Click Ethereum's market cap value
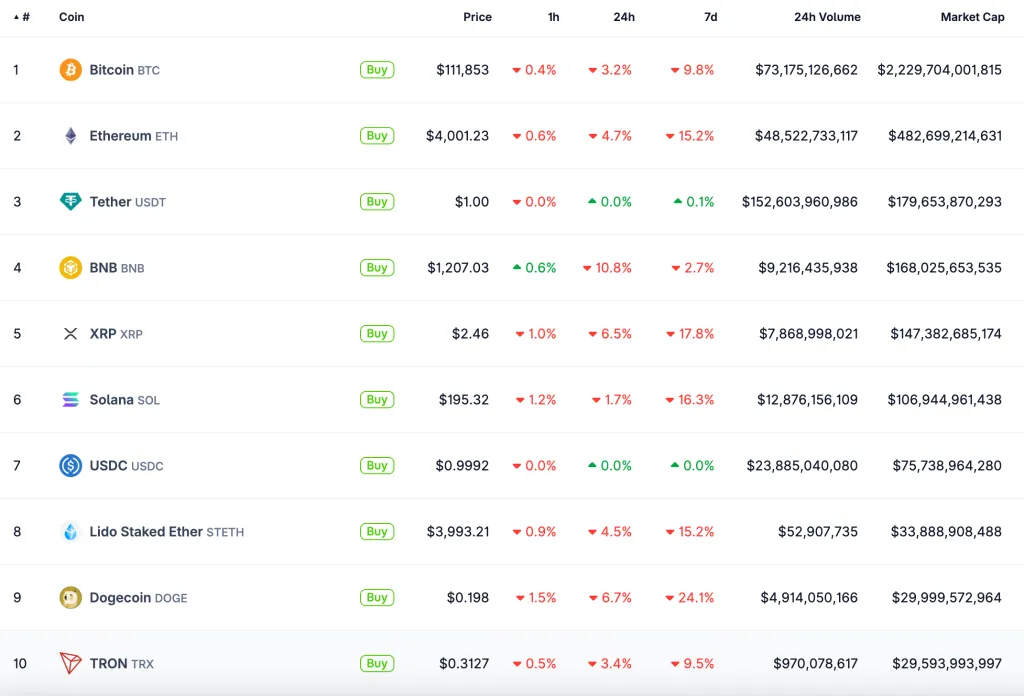Viewport: 1024px width, 696px height. [x=944, y=136]
